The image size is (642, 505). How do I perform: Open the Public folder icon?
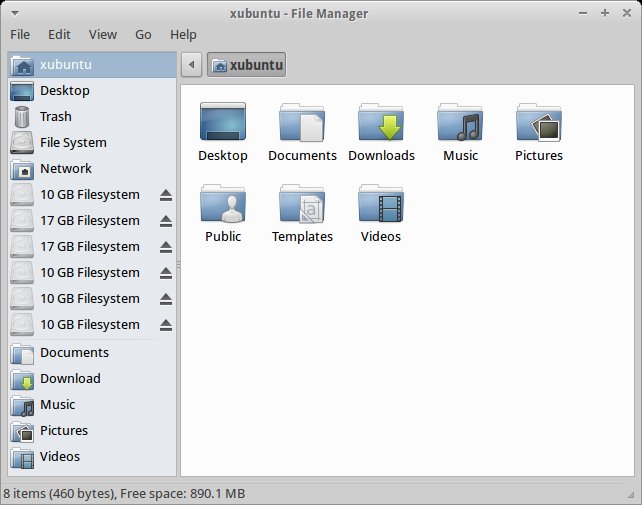pyautogui.click(x=223, y=204)
